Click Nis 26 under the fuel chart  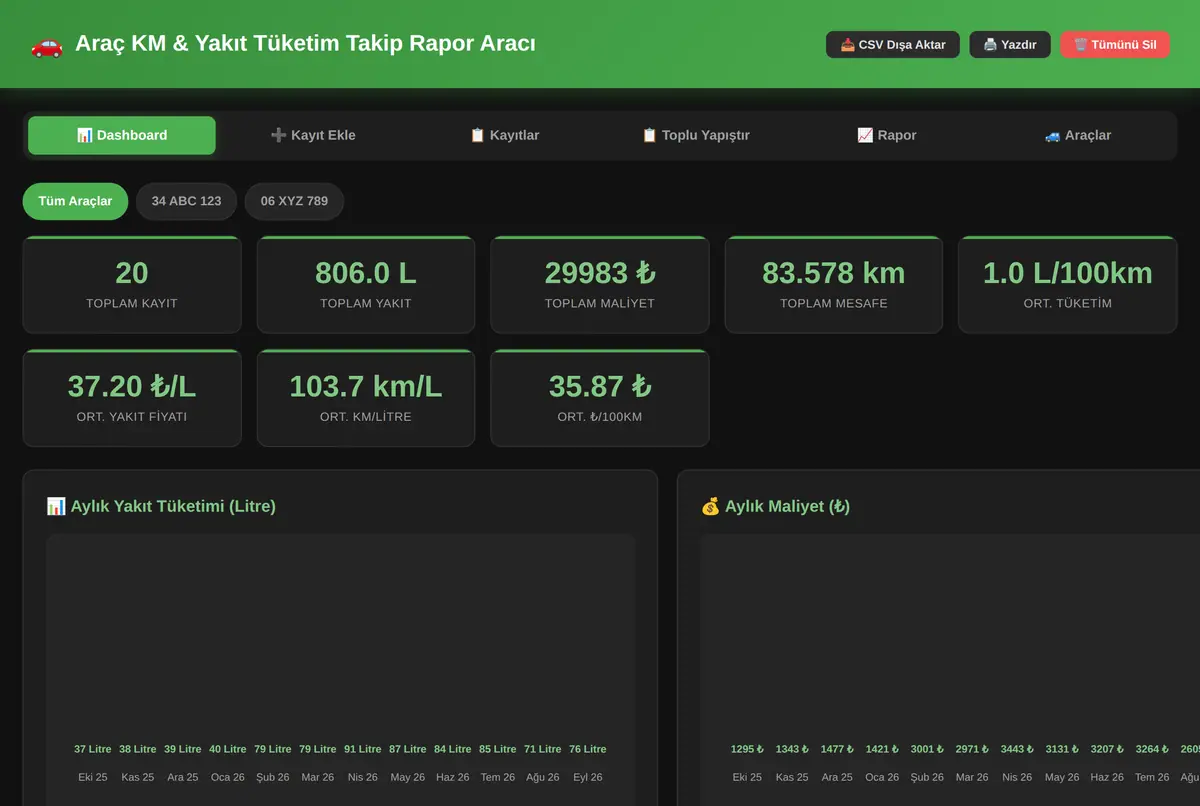point(363,777)
